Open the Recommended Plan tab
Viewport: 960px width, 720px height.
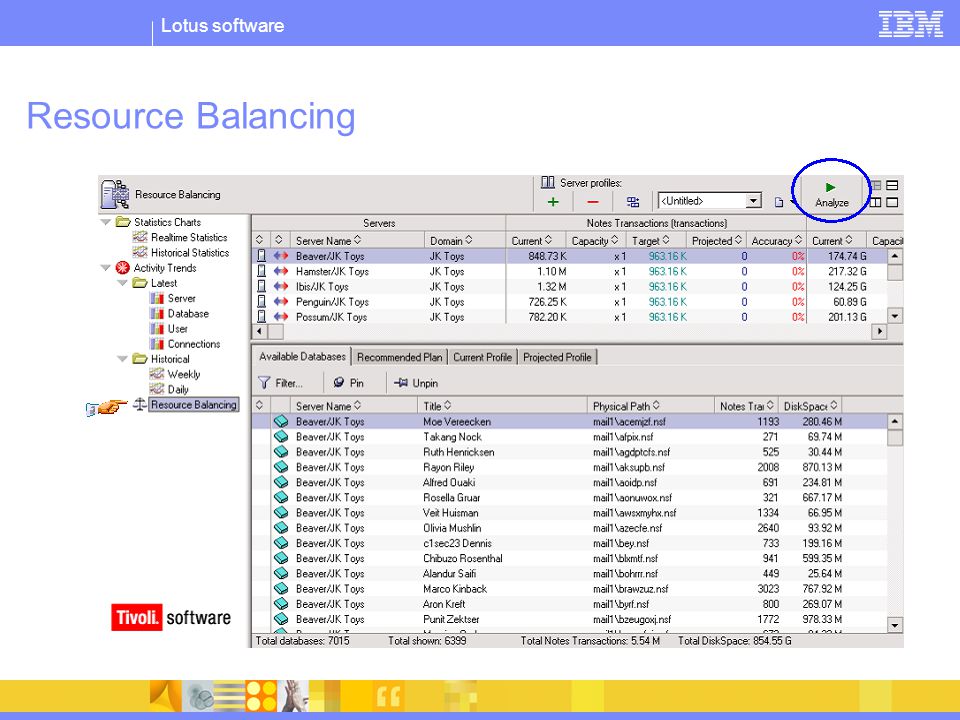[x=399, y=357]
